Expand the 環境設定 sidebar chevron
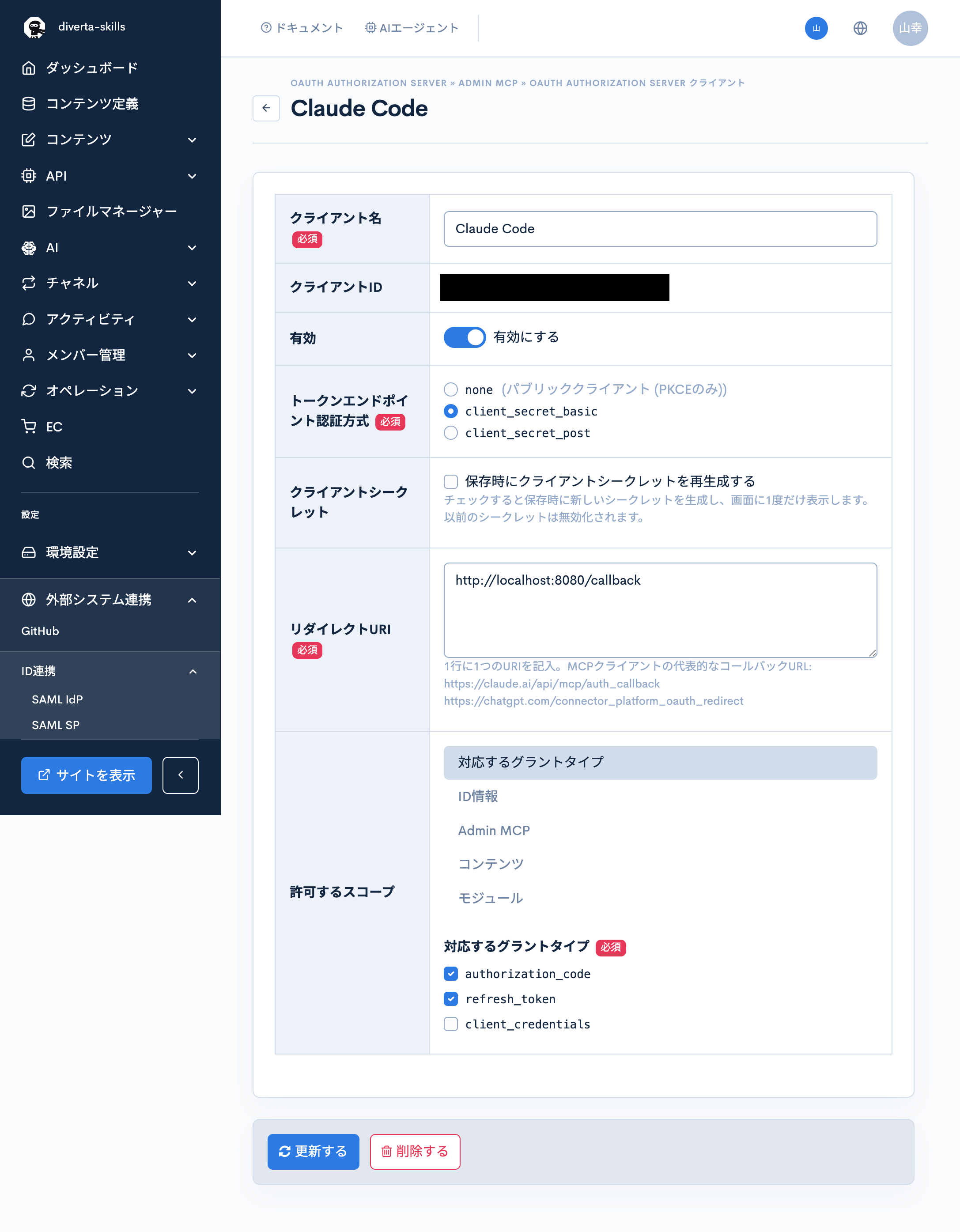 pos(193,553)
